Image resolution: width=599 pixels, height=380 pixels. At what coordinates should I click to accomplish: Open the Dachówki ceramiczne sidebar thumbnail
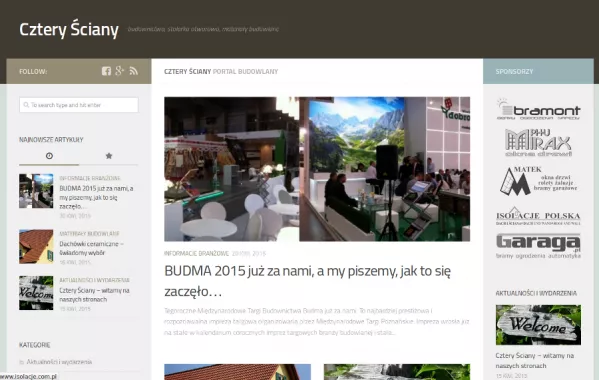(36, 247)
